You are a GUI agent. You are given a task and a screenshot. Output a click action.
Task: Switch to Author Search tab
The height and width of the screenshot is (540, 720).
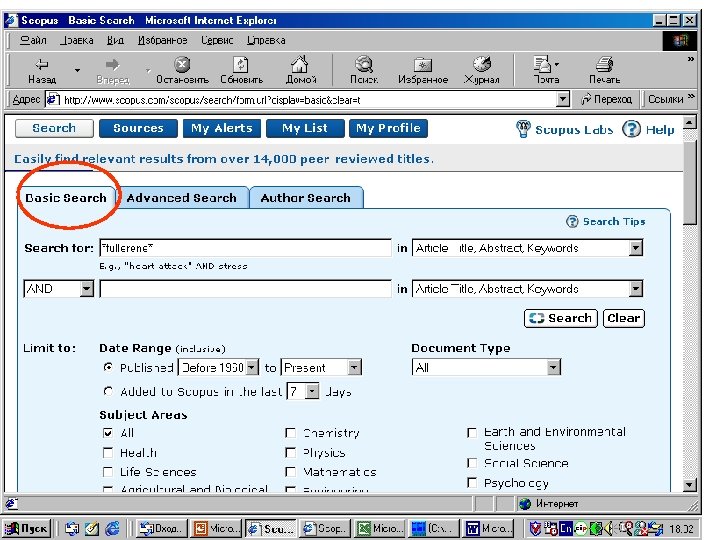[305, 198]
